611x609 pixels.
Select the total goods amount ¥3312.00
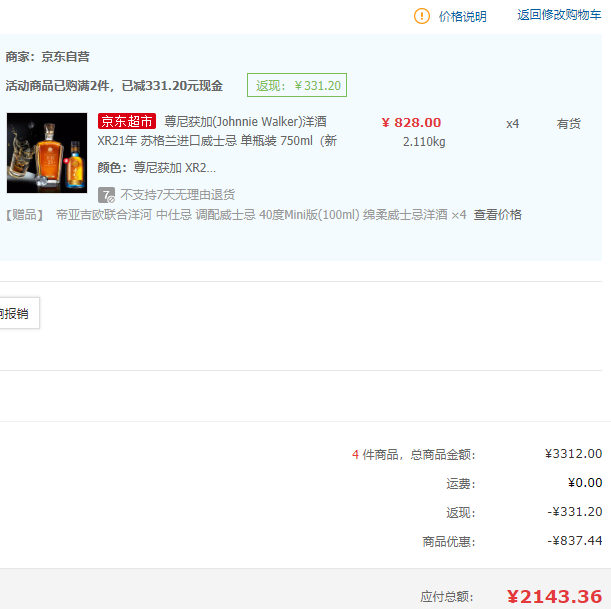coord(573,454)
